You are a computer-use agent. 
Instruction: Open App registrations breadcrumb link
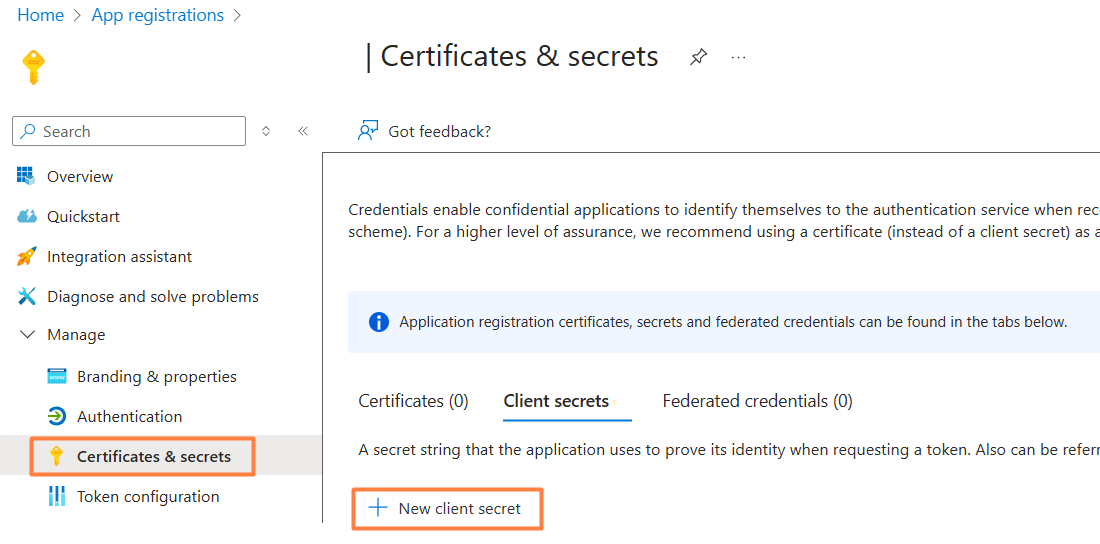pyautogui.click(x=157, y=15)
